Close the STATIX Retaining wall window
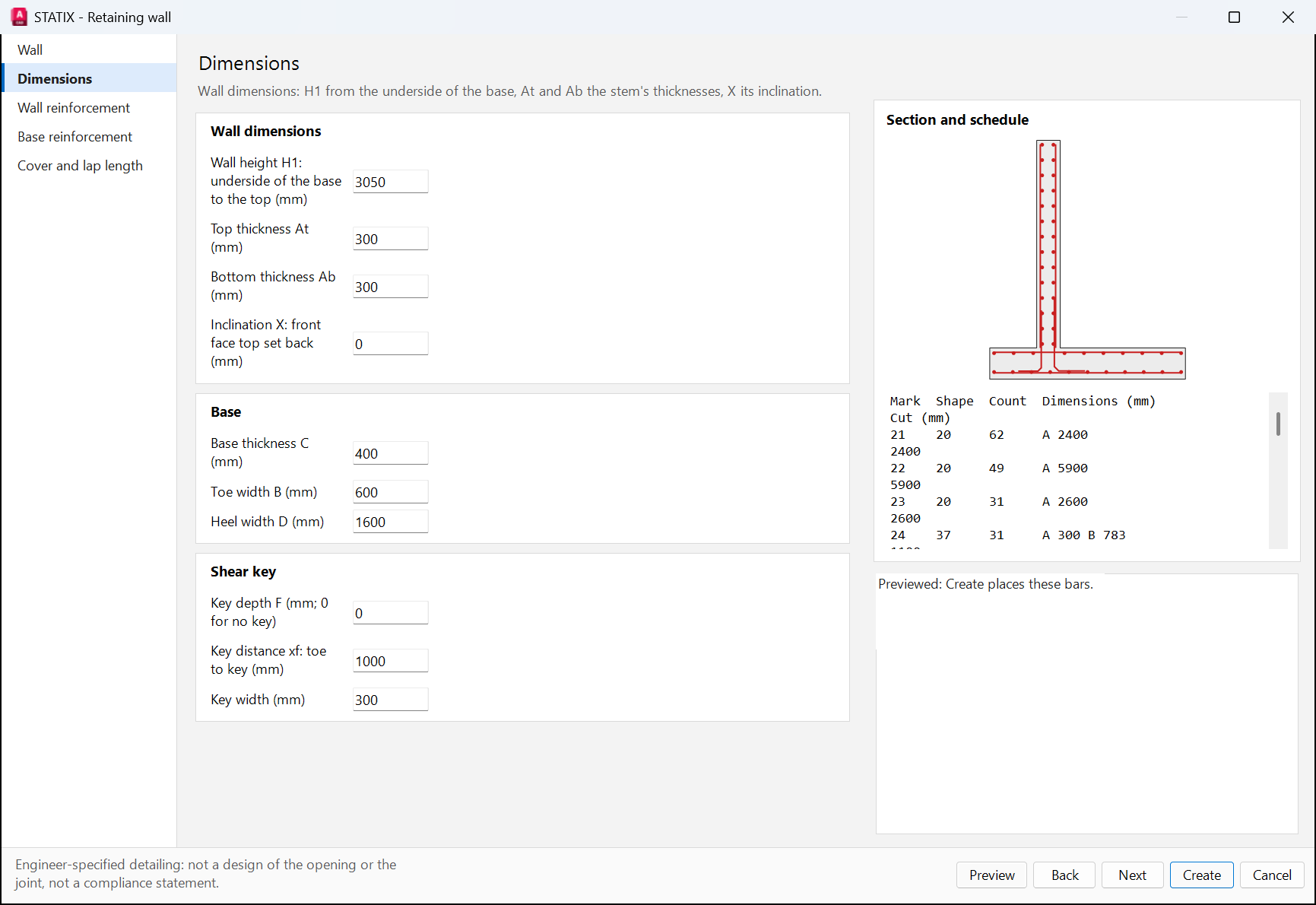Viewport: 1316px width, 905px height. click(x=1288, y=17)
